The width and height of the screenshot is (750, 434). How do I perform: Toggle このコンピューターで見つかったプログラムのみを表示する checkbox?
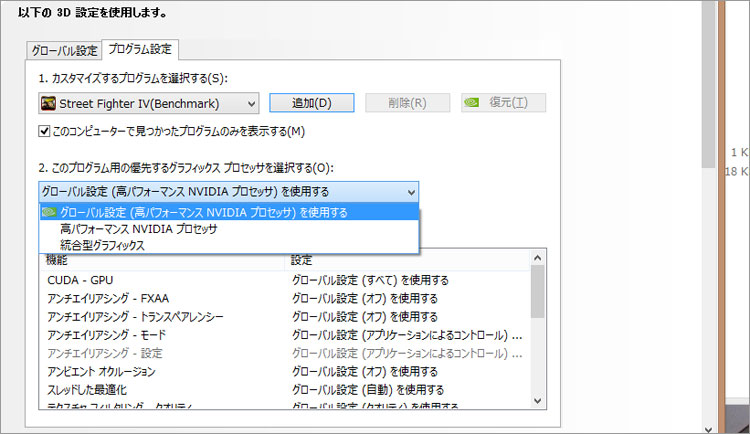coord(44,132)
